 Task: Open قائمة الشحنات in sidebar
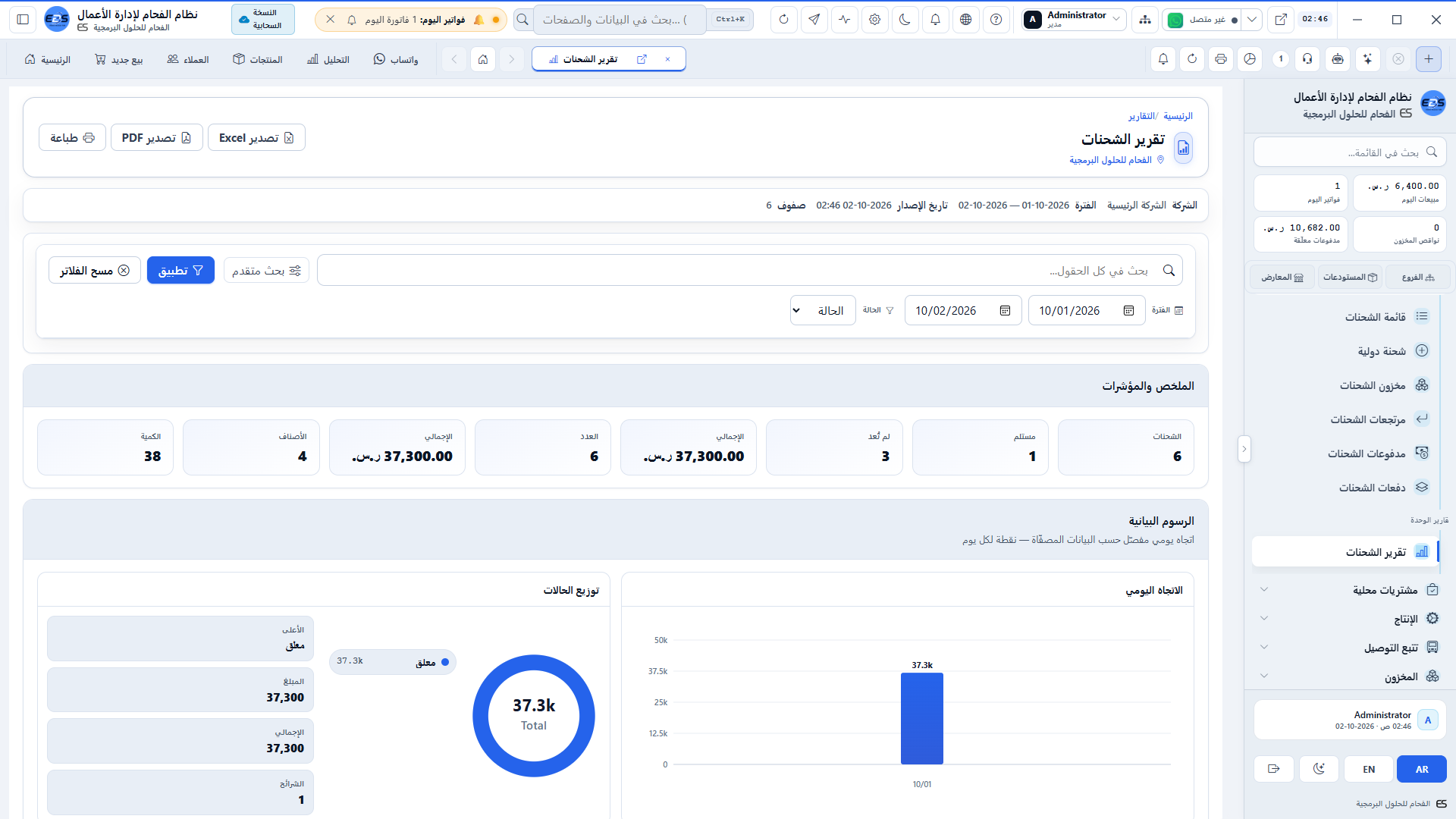point(1347,316)
